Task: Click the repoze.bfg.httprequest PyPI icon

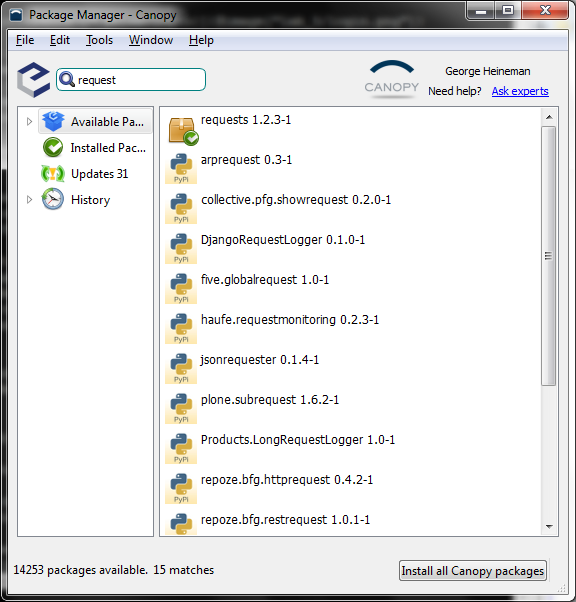Action: pos(181,488)
